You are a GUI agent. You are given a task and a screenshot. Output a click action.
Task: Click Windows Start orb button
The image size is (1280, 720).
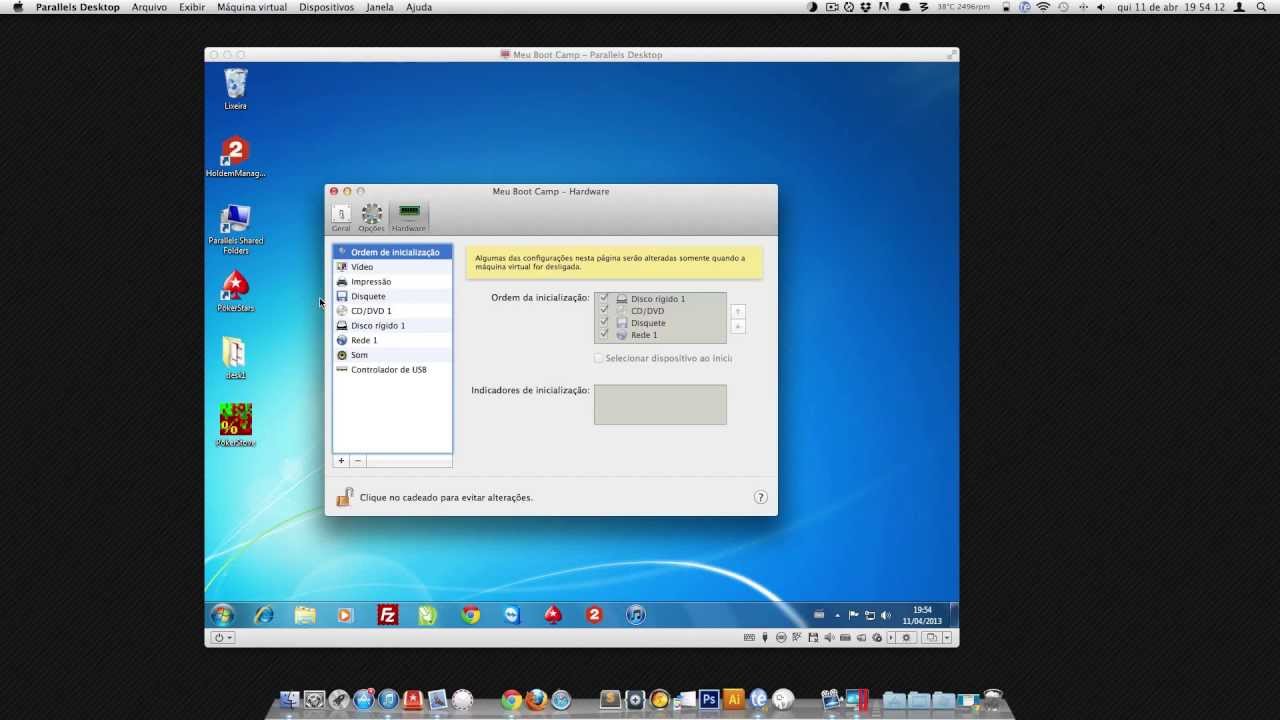[222, 615]
